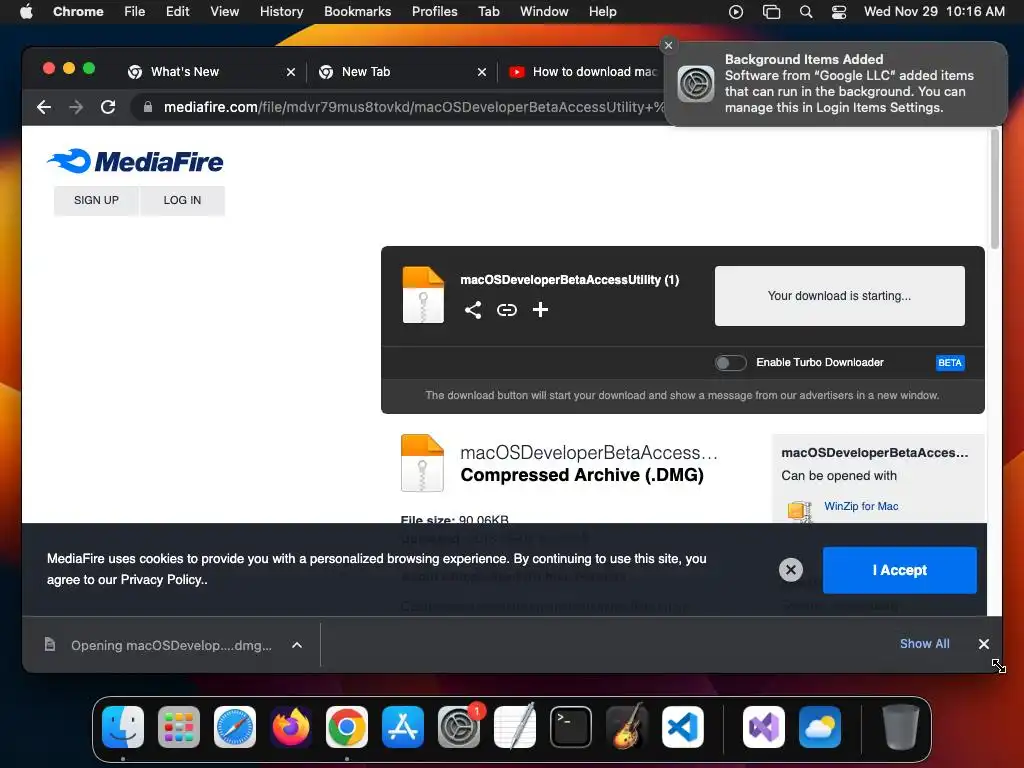Open the Background Items Added notification
This screenshot has width=1024, height=768.
(836, 84)
